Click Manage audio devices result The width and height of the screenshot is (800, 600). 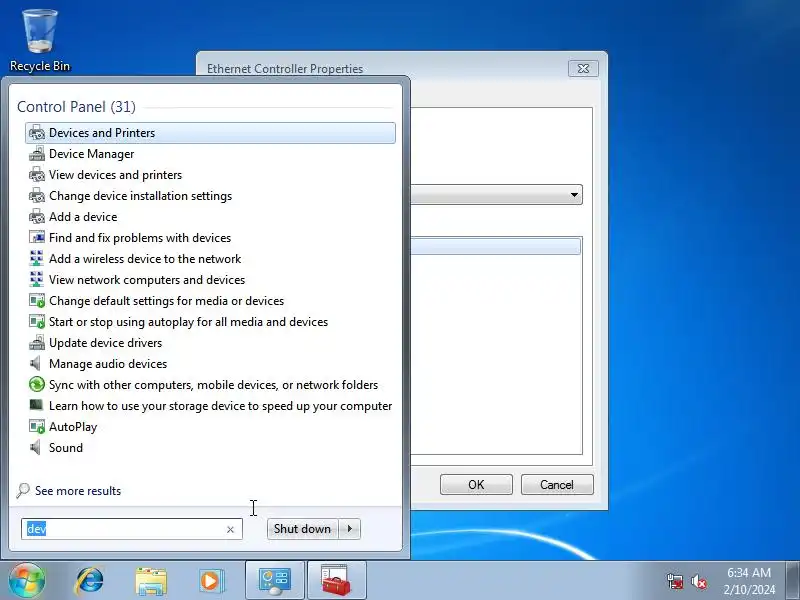click(108, 364)
